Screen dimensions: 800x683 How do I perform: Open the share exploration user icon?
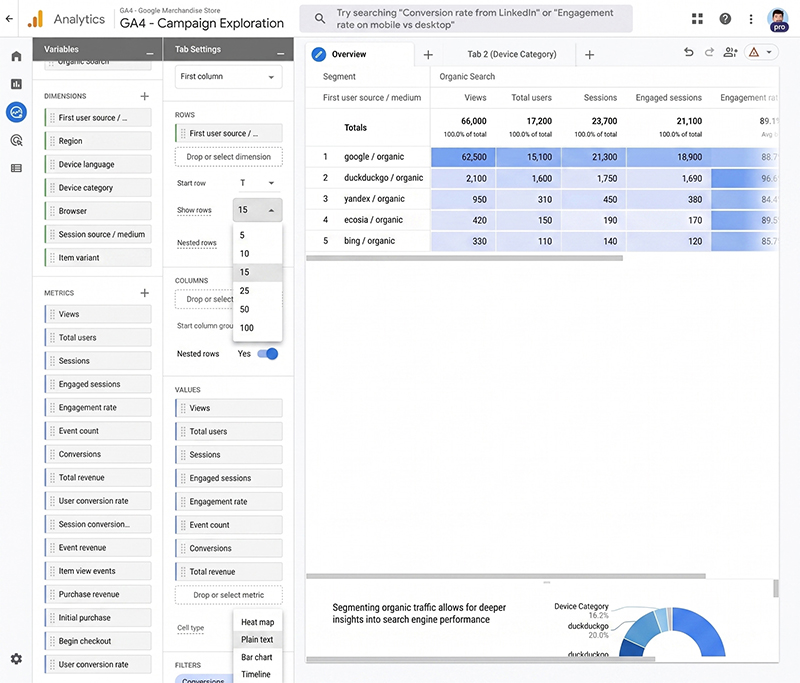(733, 50)
